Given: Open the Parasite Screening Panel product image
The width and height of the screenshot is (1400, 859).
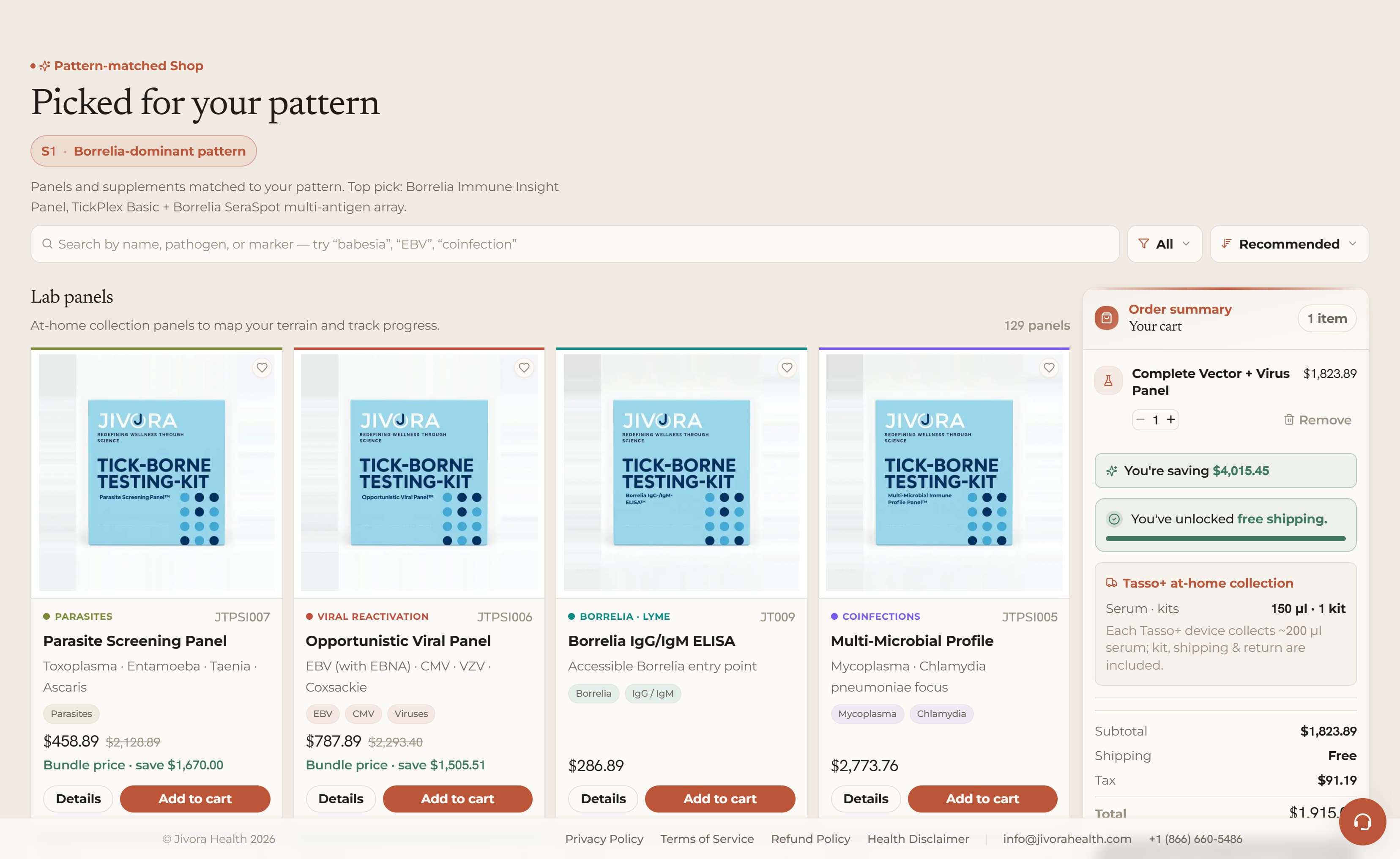Looking at the screenshot, I should coord(157,473).
